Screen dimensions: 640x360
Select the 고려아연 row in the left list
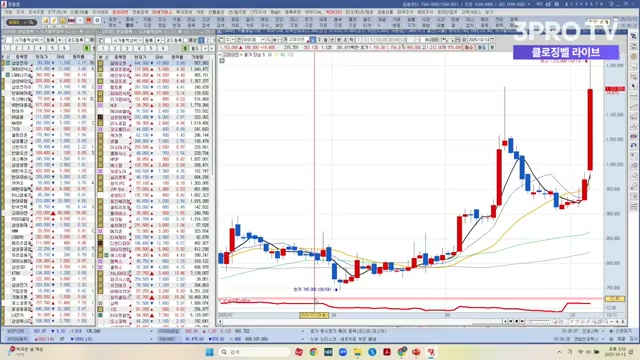(48, 213)
